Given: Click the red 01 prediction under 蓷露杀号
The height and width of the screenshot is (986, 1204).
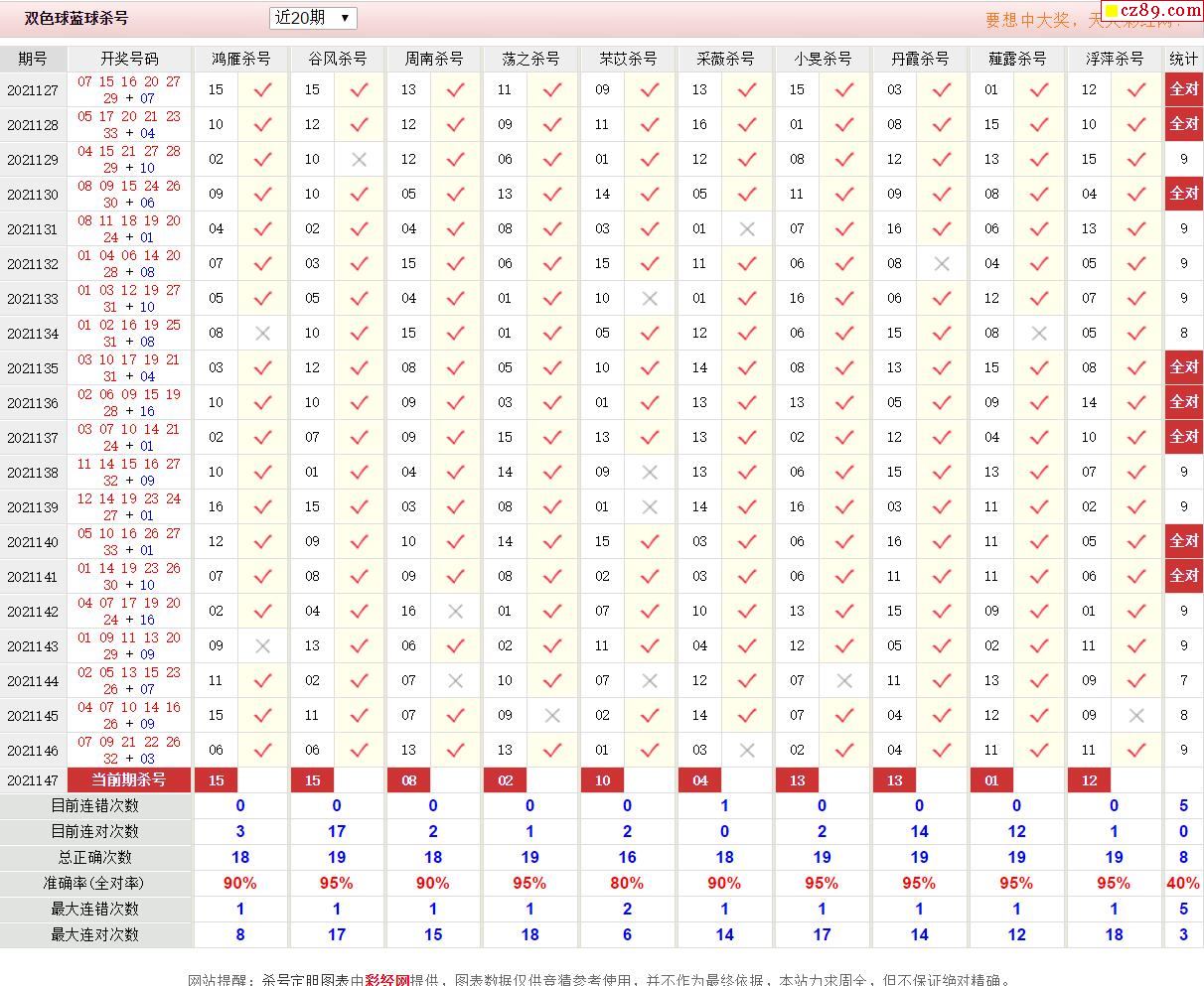Looking at the screenshot, I should (x=992, y=780).
